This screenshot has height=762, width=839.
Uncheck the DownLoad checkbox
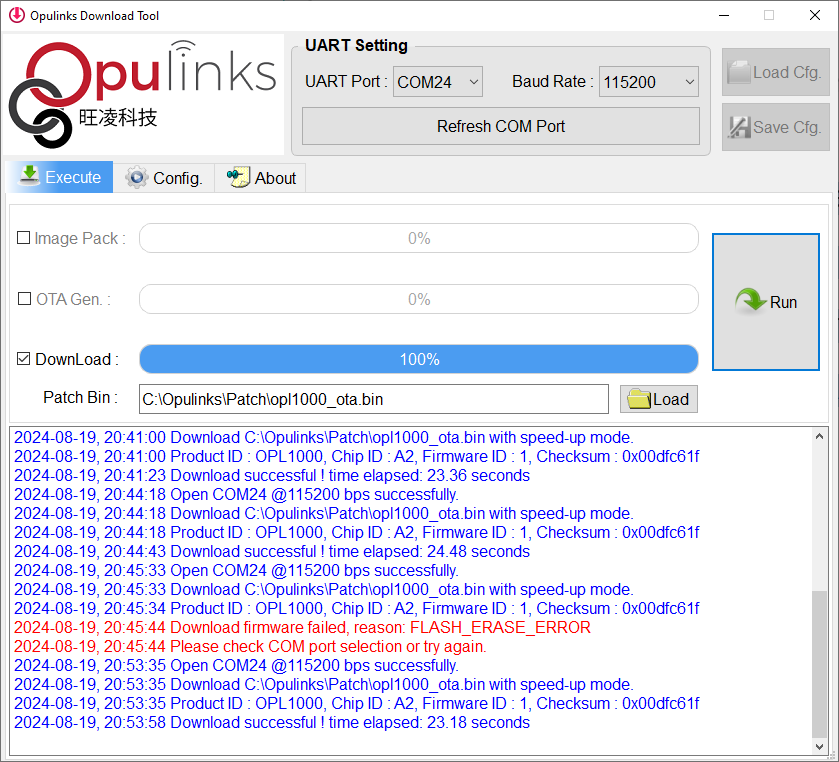(x=24, y=359)
